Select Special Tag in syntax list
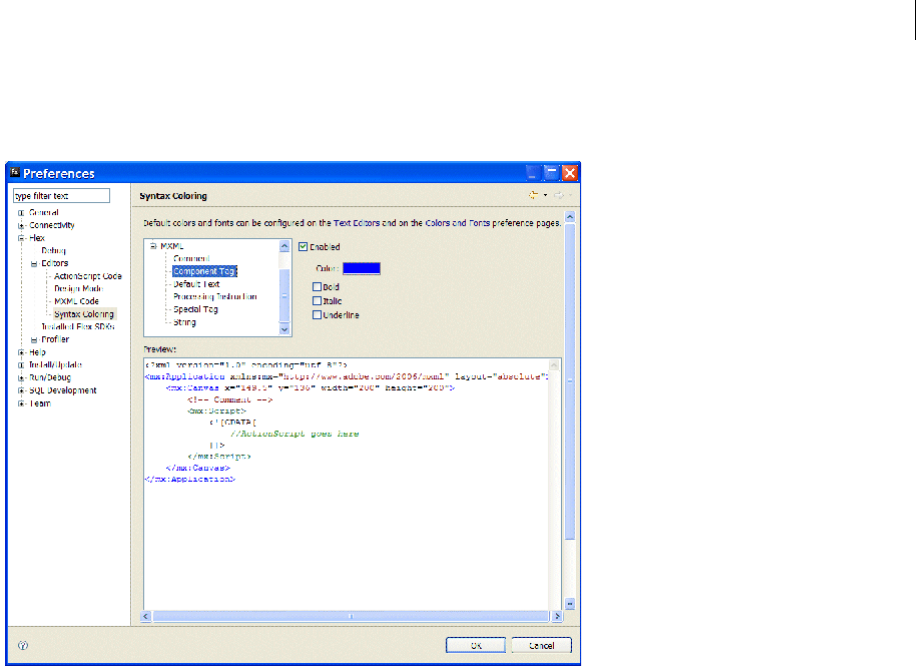Screen dimensions: 916x666 pyautogui.click(x=195, y=310)
